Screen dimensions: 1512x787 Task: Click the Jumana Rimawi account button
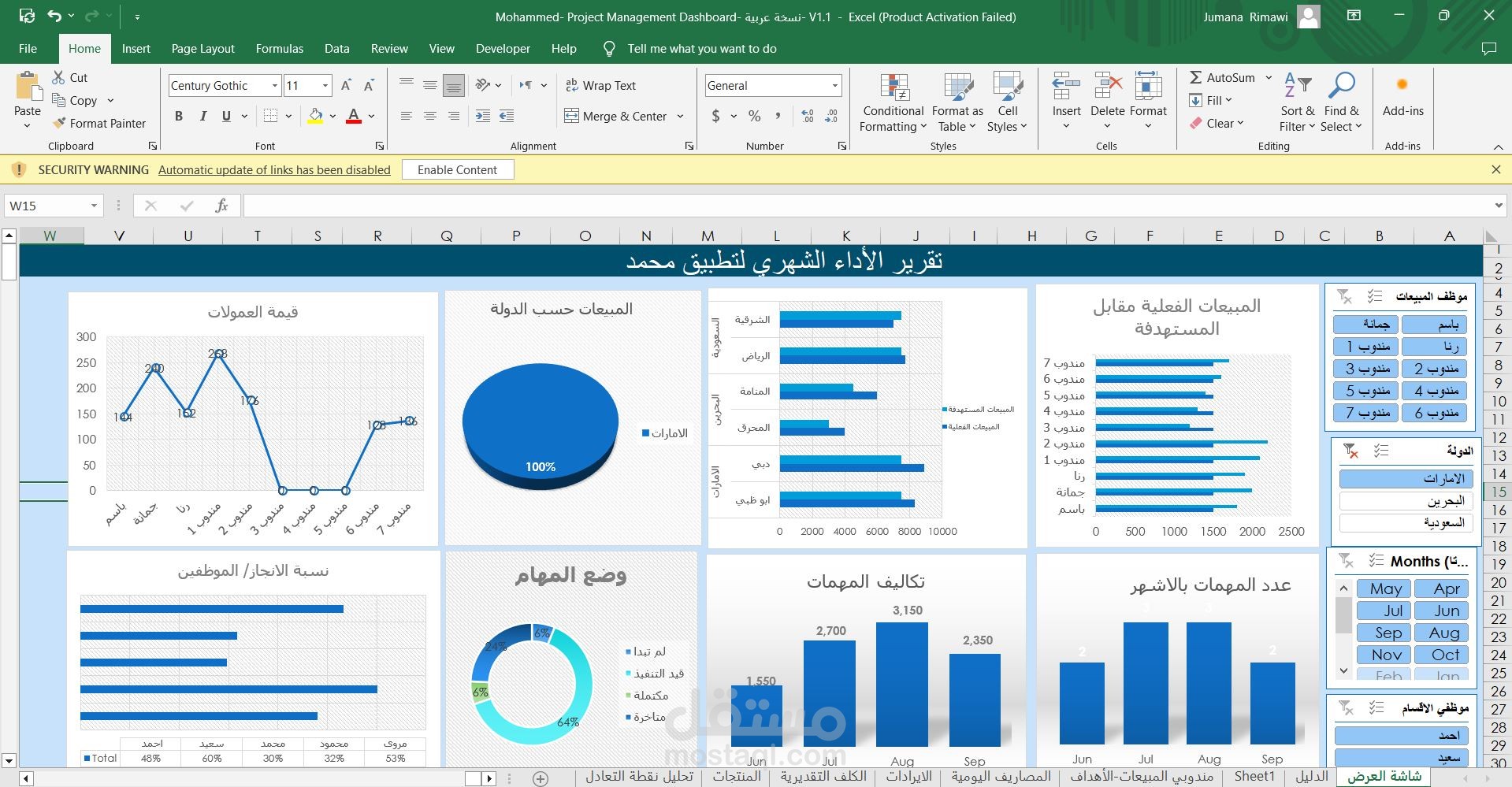point(1261,17)
